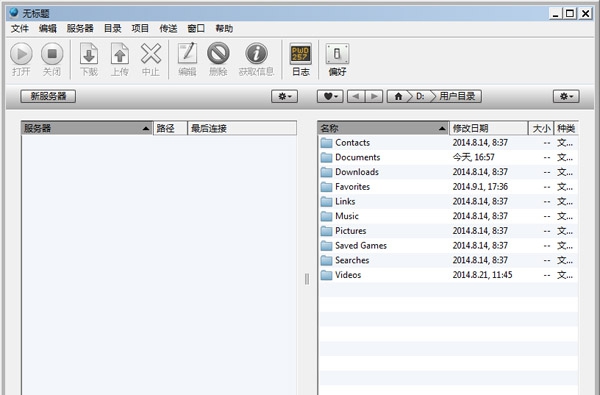Screen dimensions: 600x395
Task: Click the 路径 column header
Action: 170,128
